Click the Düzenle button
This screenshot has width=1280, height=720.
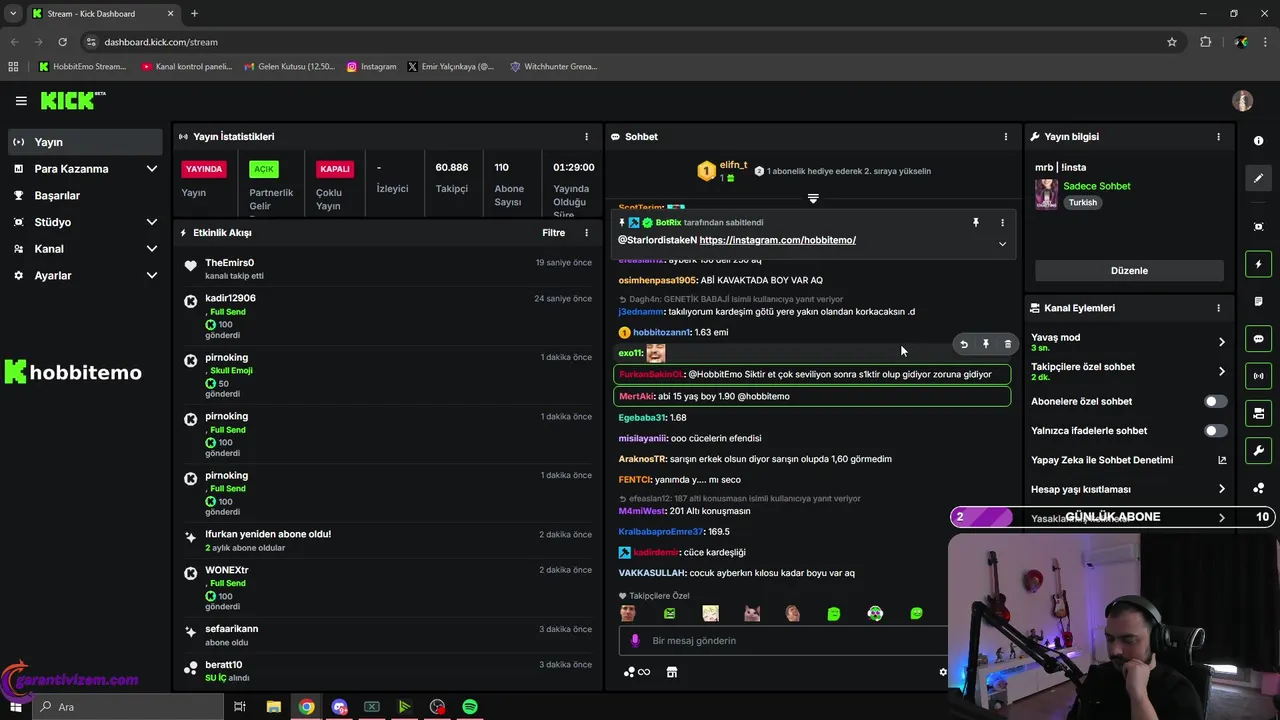(1129, 271)
